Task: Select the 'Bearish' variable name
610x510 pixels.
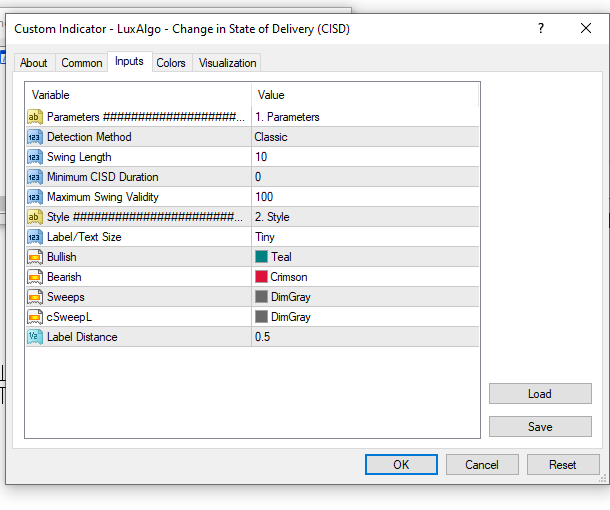Action: pos(64,277)
